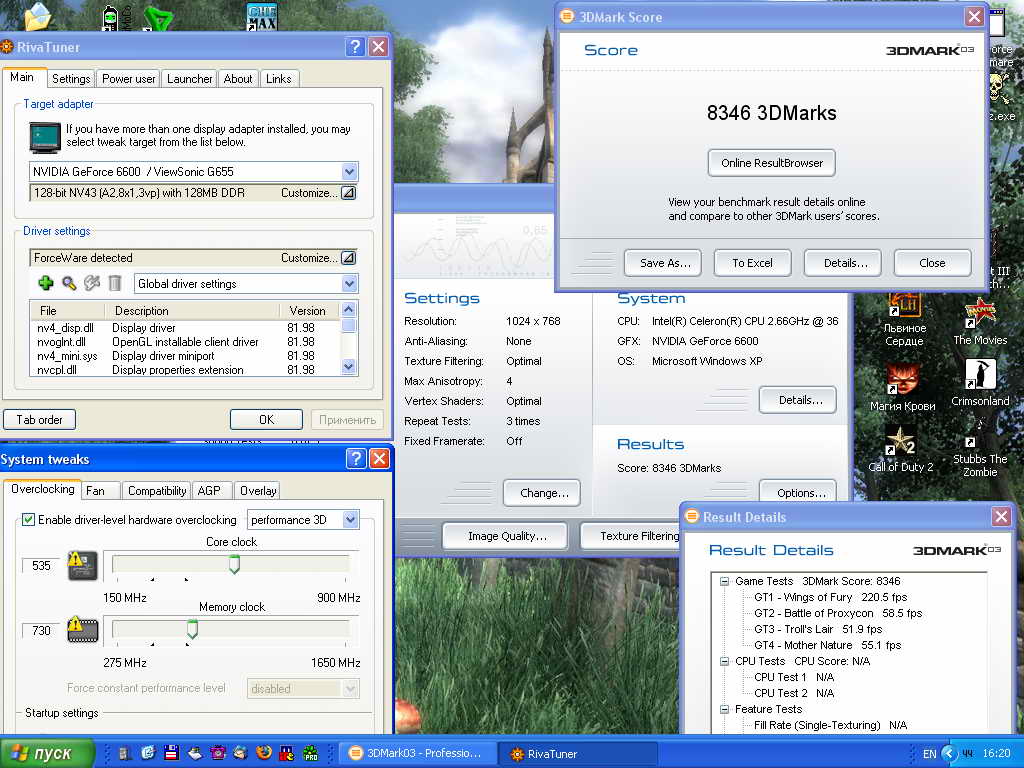Viewport: 1024px width, 768px height.
Task: Click Customize arrow next to 128-bit NV43
Action: tap(349, 193)
